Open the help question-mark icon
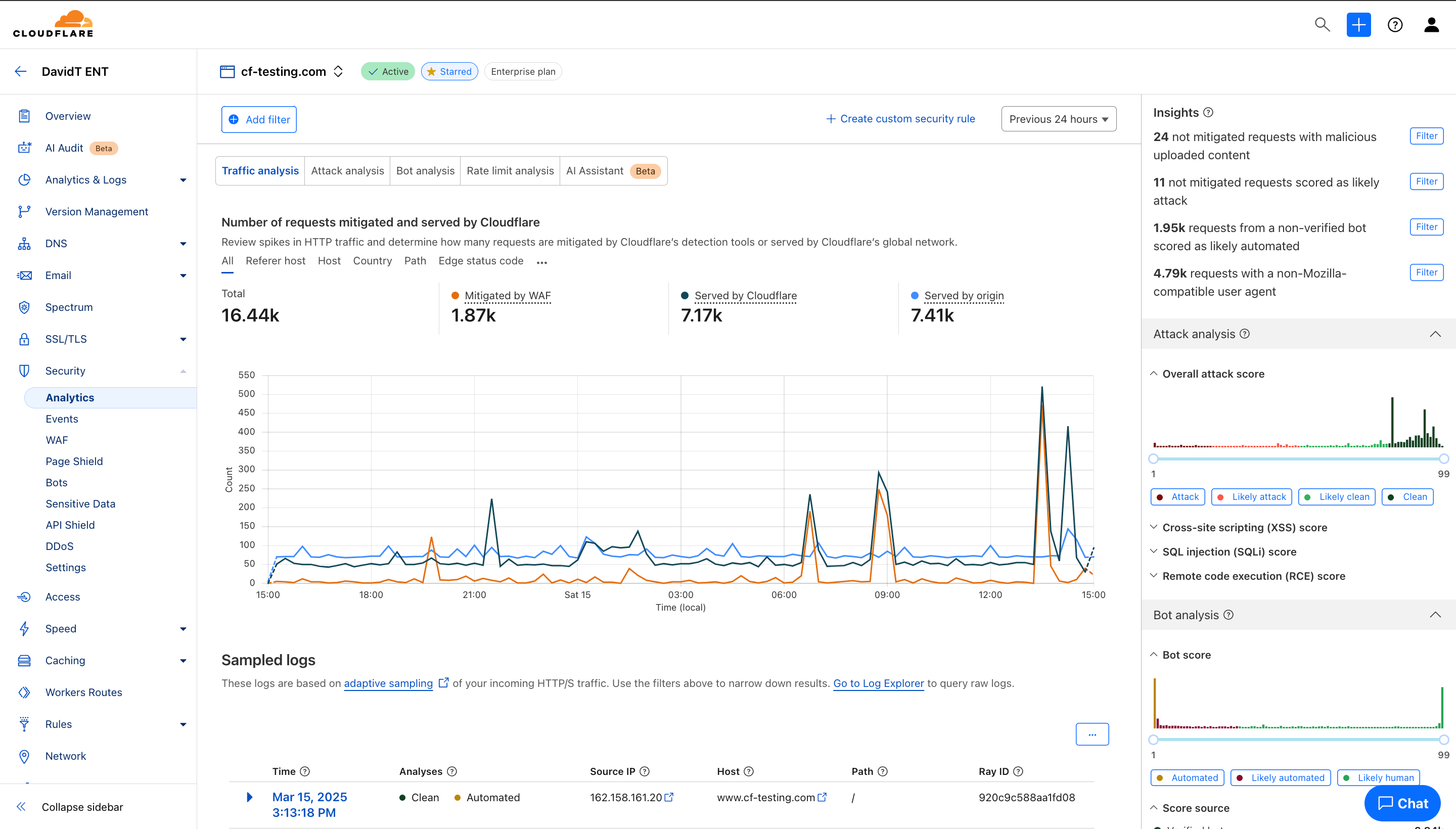 (x=1395, y=24)
